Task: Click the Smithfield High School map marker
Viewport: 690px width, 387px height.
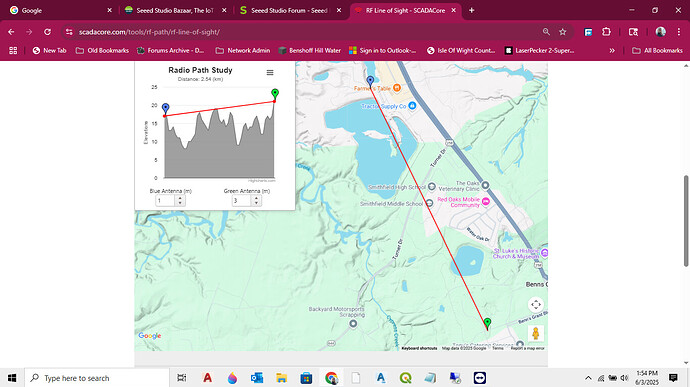Action: (432, 187)
